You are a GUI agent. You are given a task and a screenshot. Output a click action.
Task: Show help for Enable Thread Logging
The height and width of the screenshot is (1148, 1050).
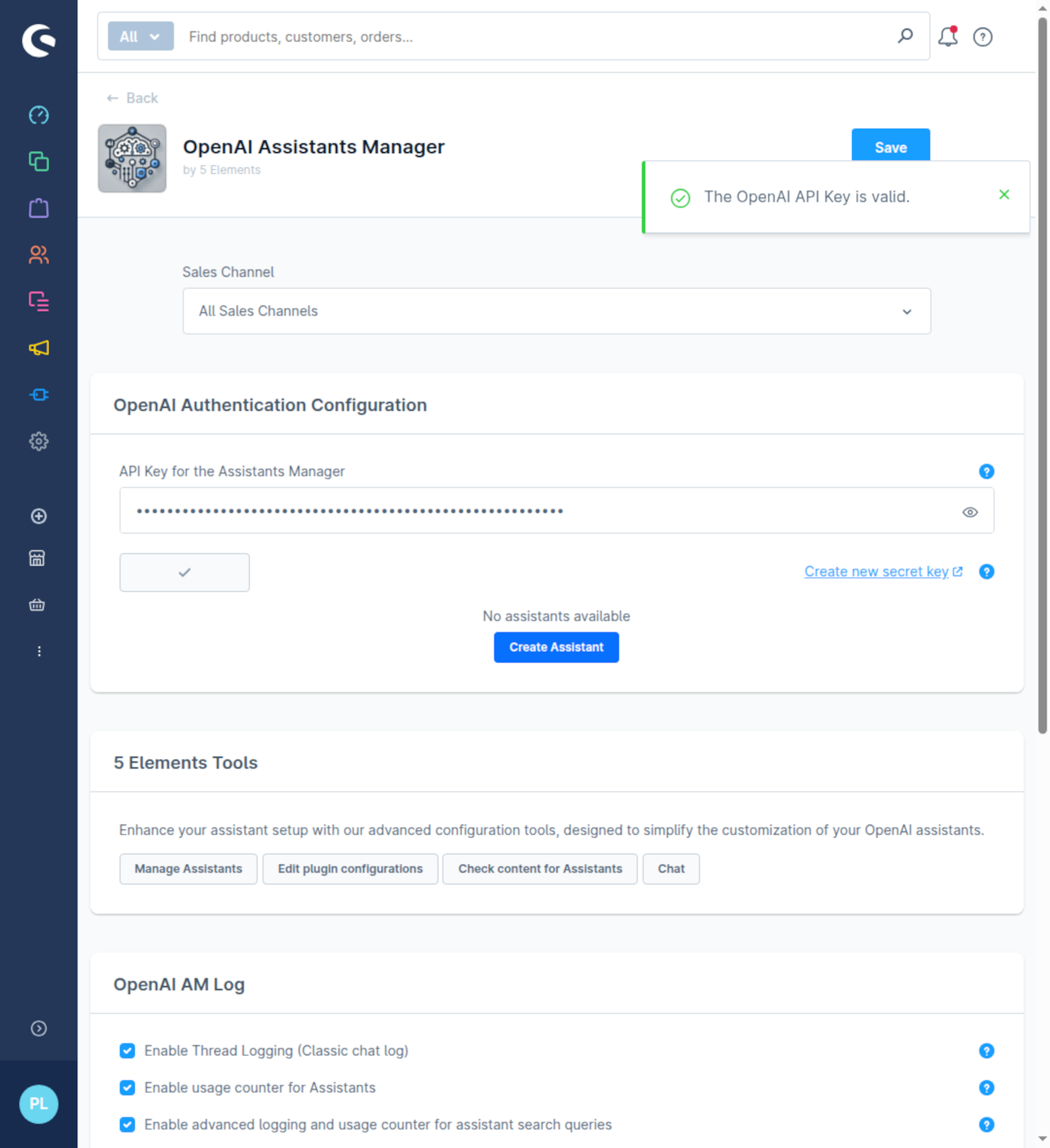tap(987, 1050)
